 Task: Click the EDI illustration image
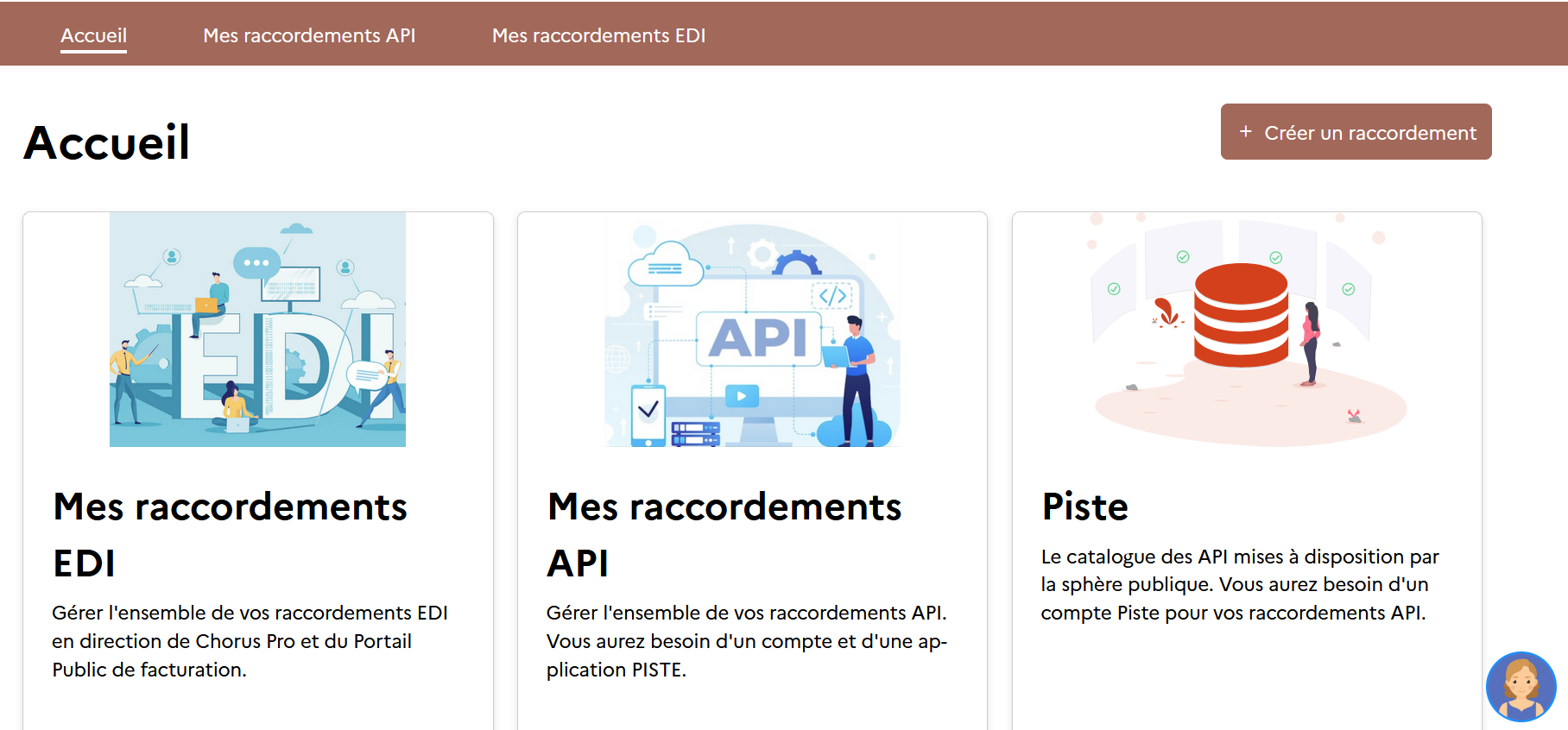pyautogui.click(x=257, y=330)
